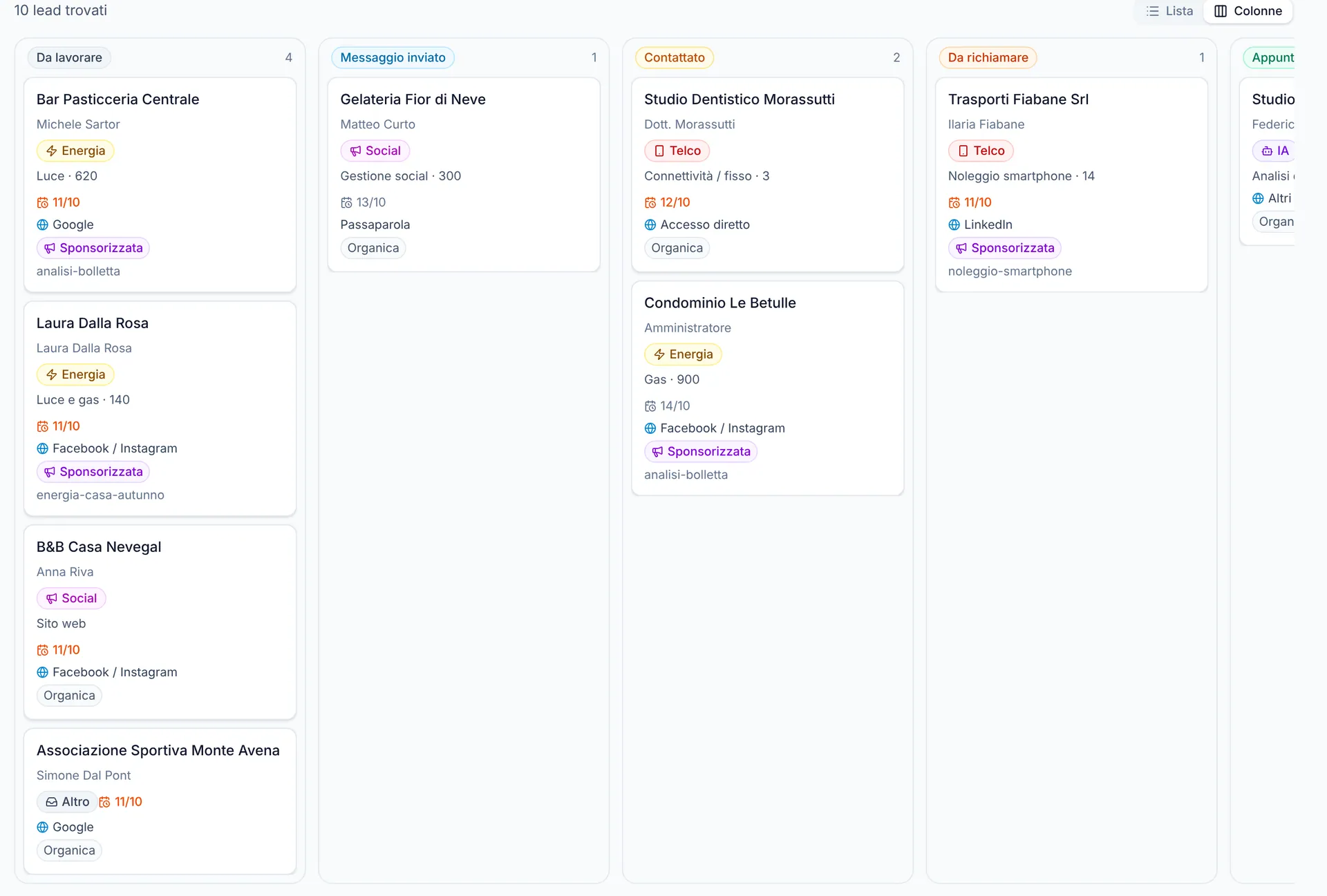Click Accesso diretto source on Studio Dentistico
The image size is (1327, 896).
697,225
